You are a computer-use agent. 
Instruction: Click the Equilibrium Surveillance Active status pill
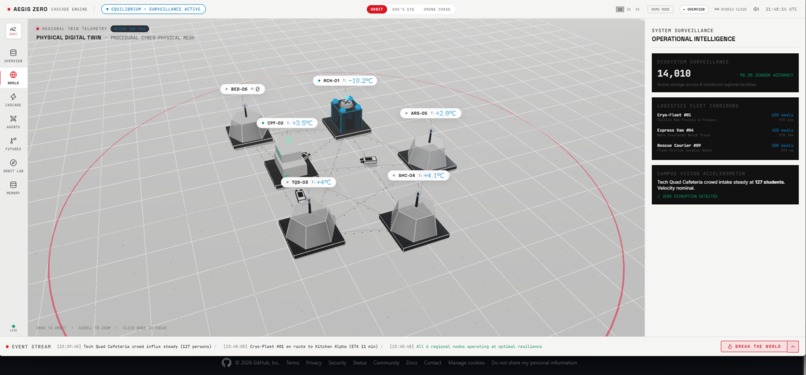click(153, 9)
